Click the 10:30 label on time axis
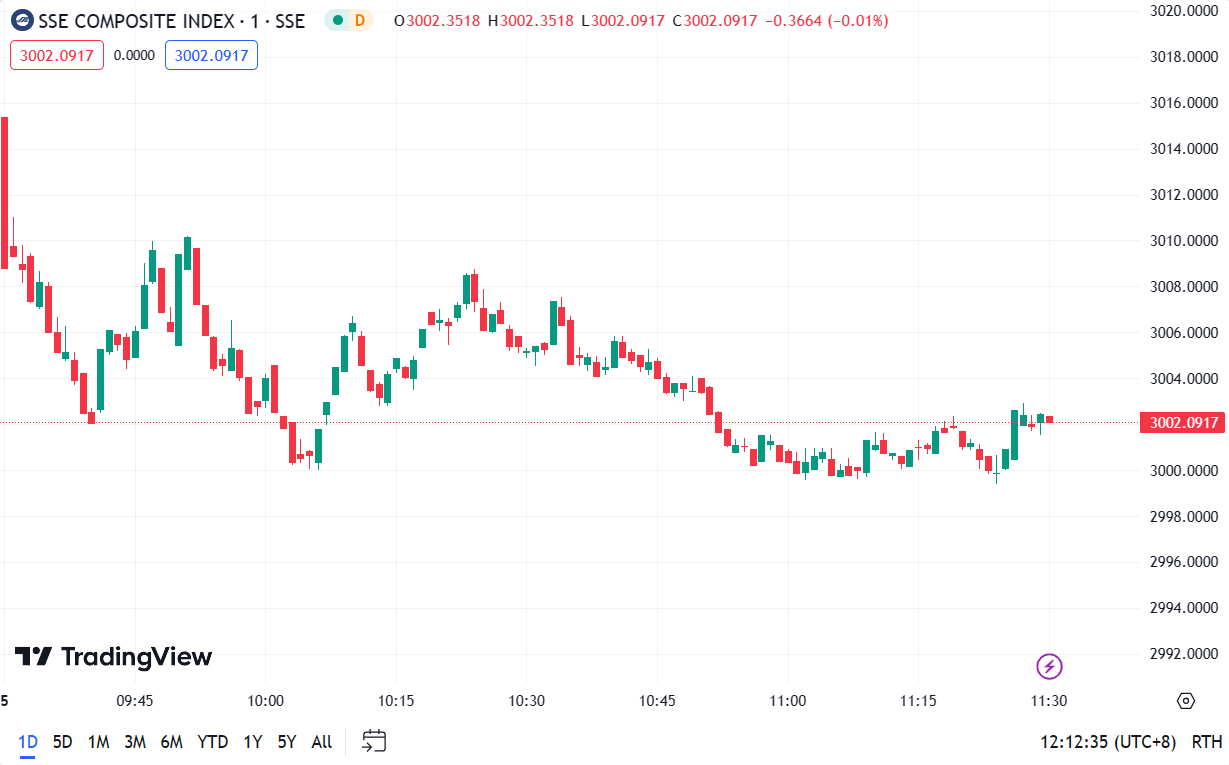The width and height of the screenshot is (1229, 765). 526,700
